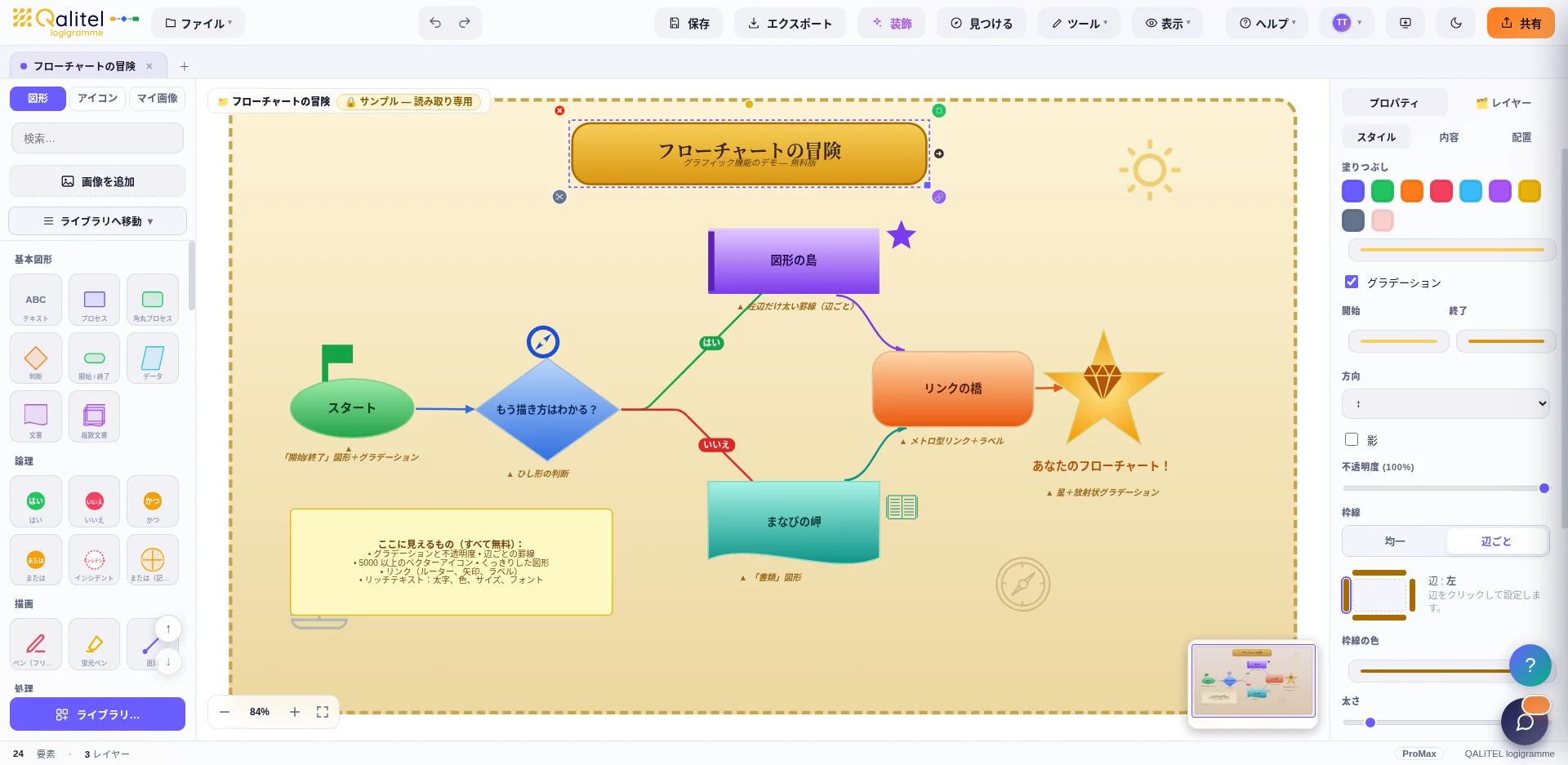The height and width of the screenshot is (765, 1568).
Task: Pick the green fill color swatch
Action: click(x=1383, y=191)
